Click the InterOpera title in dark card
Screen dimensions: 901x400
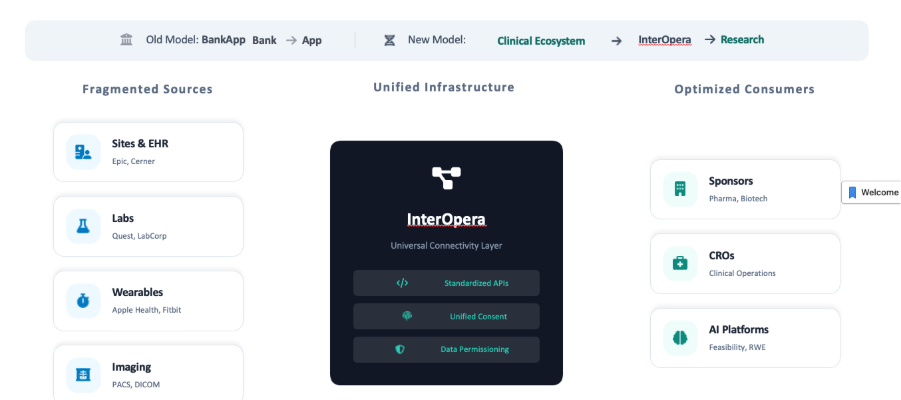tap(446, 220)
